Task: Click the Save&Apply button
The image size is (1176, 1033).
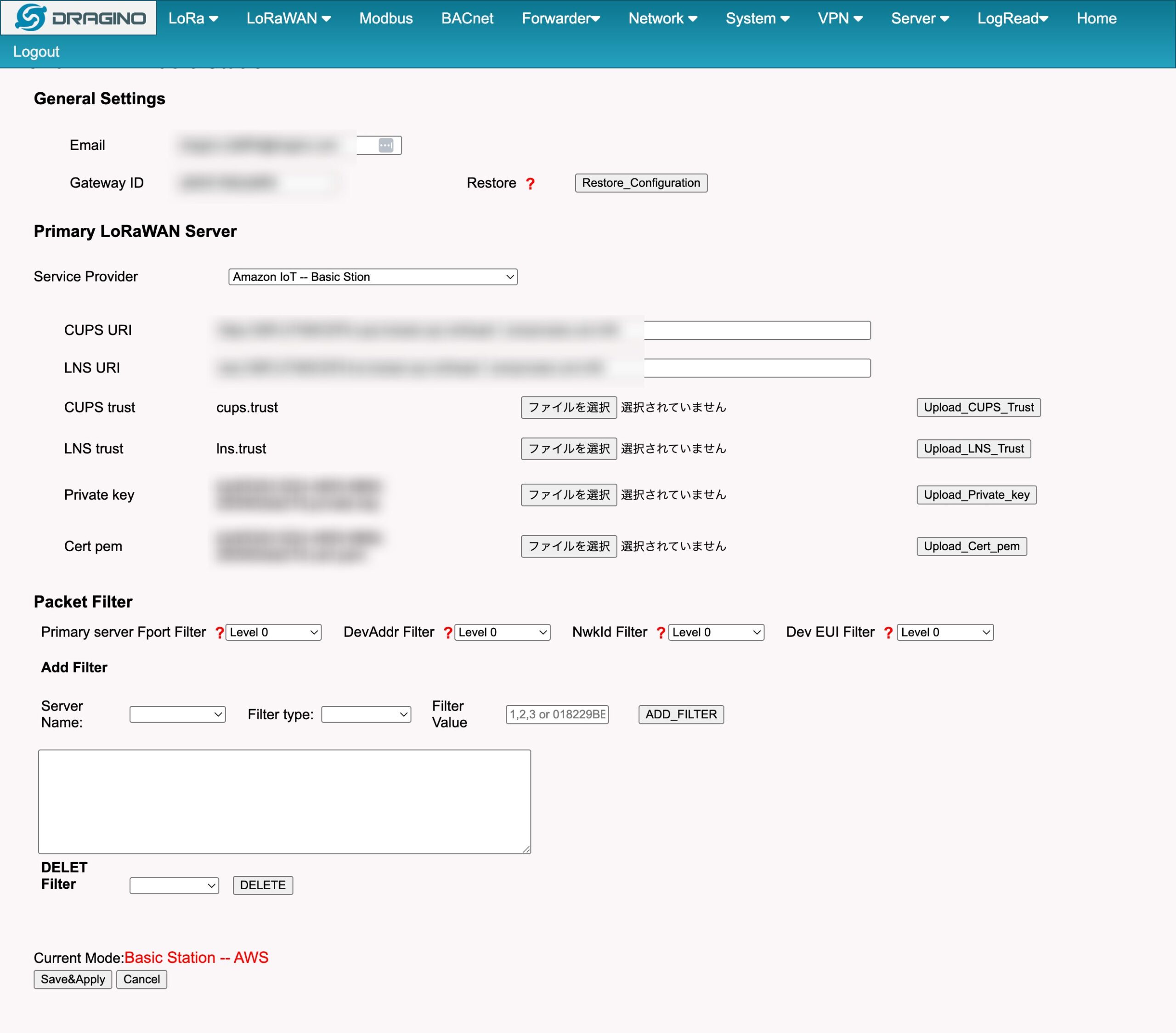Action: tap(73, 979)
